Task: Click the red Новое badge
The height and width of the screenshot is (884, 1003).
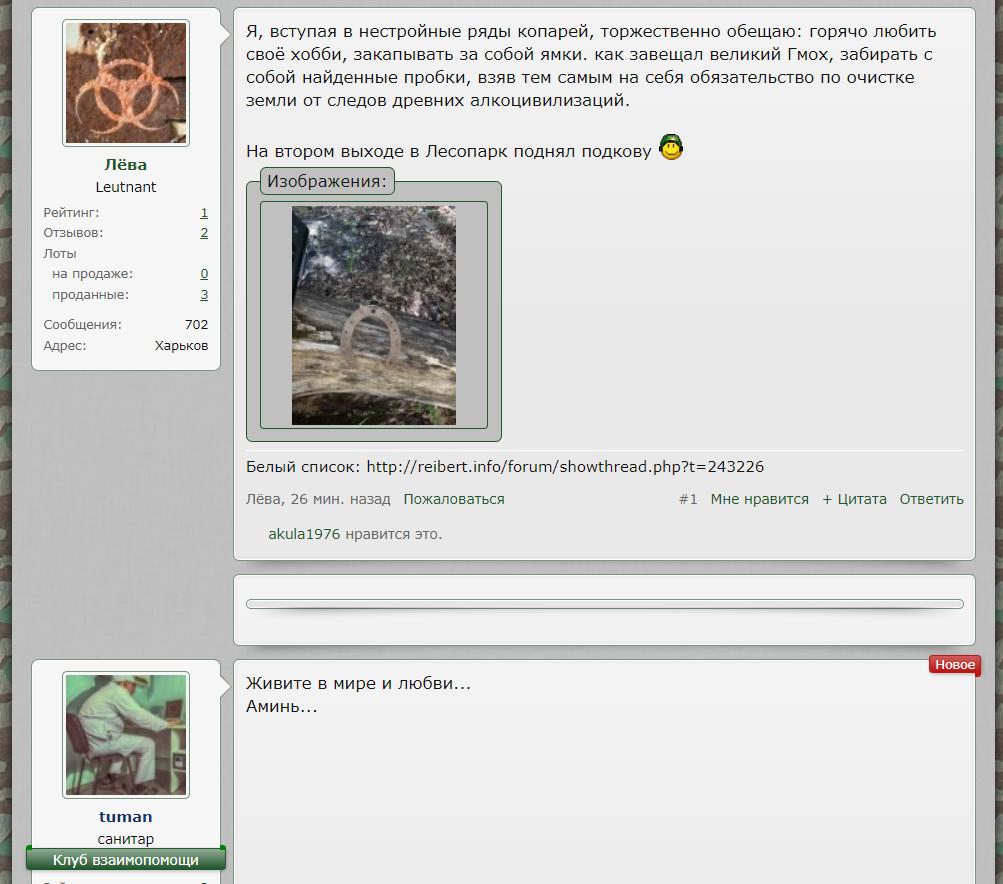Action: (955, 665)
